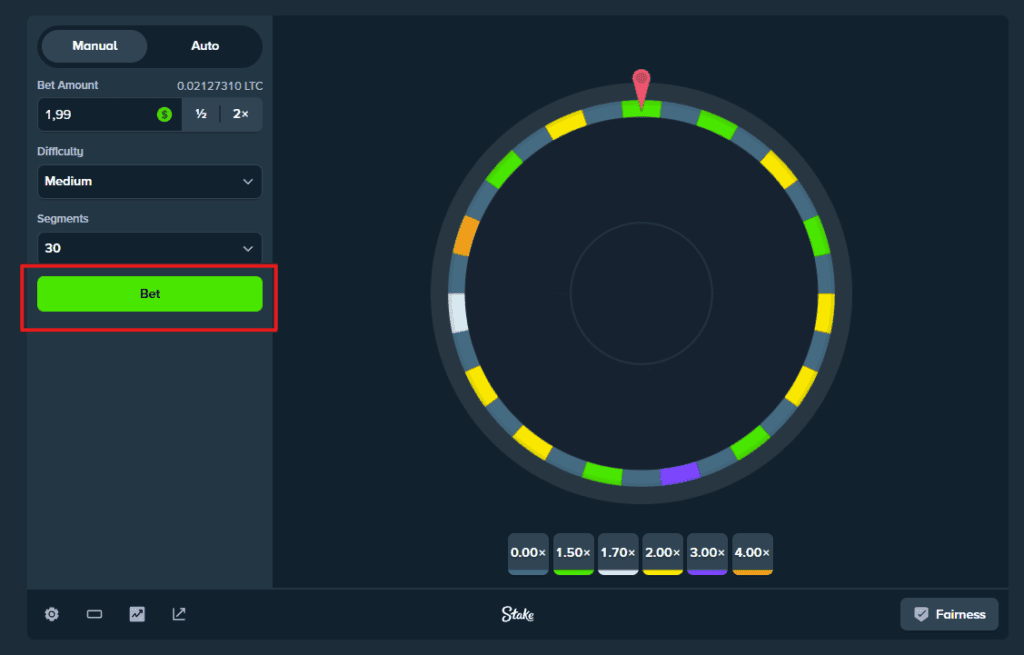Open the hotkeys icon at bottom left
The width and height of the screenshot is (1024, 655).
point(94,614)
